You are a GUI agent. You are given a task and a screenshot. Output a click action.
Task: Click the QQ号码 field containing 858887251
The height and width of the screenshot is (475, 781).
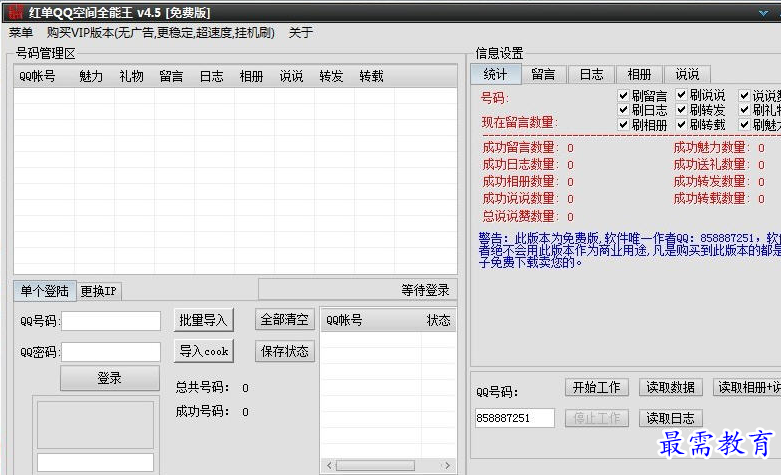pos(515,418)
